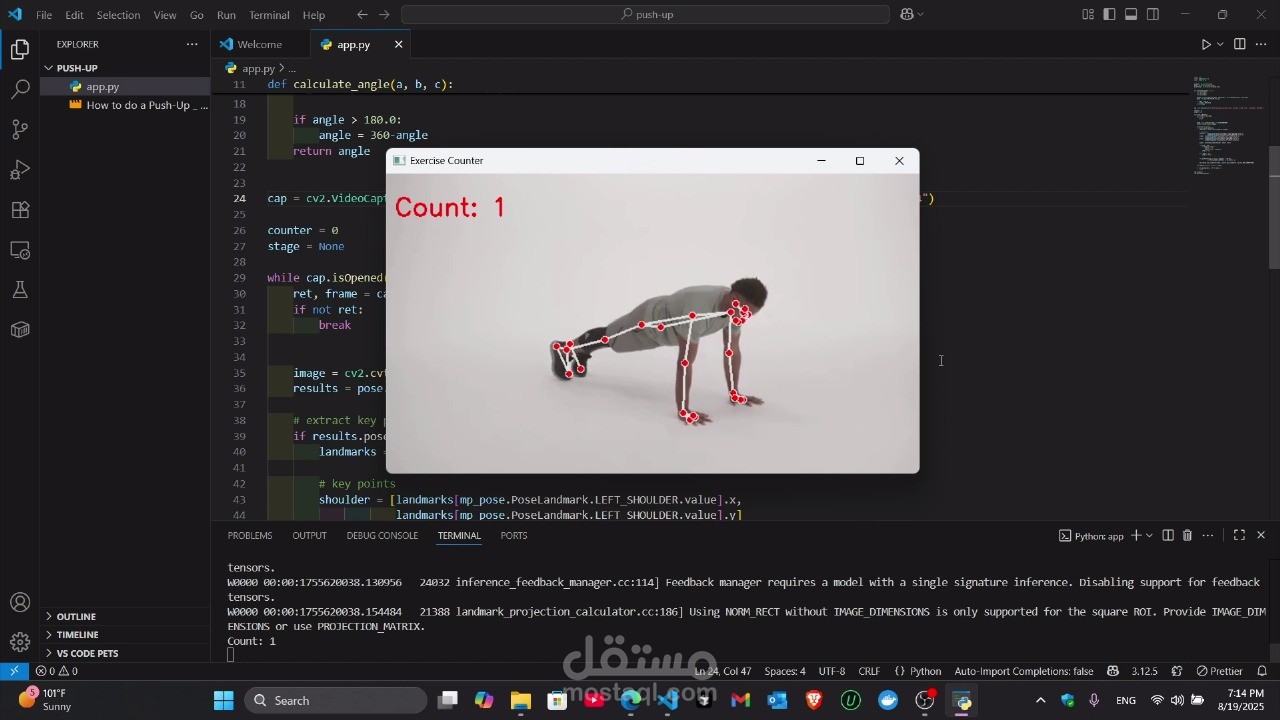Open the Selection menu
The height and width of the screenshot is (720, 1280).
[x=118, y=15]
